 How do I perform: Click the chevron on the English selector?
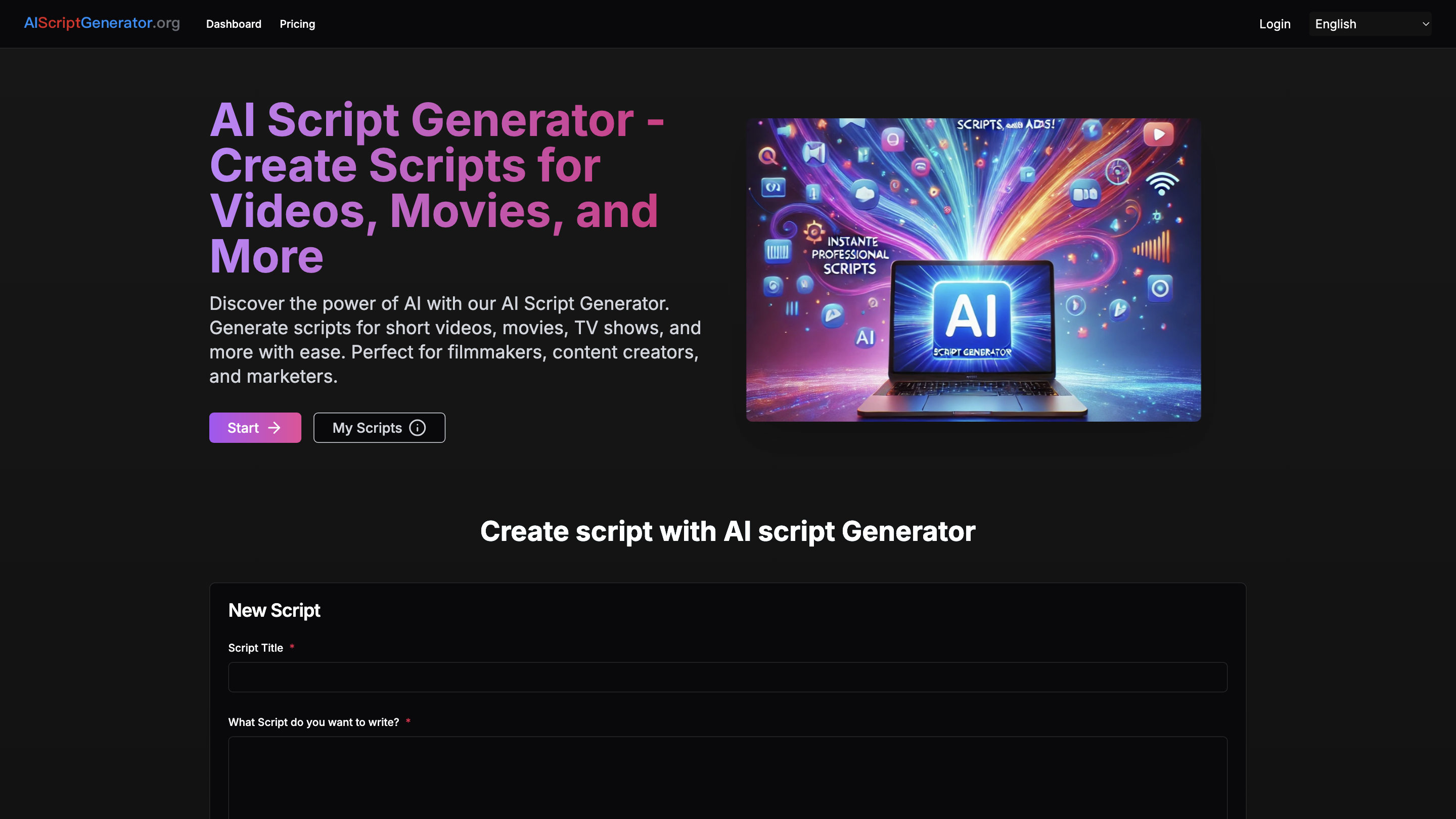[x=1427, y=24]
